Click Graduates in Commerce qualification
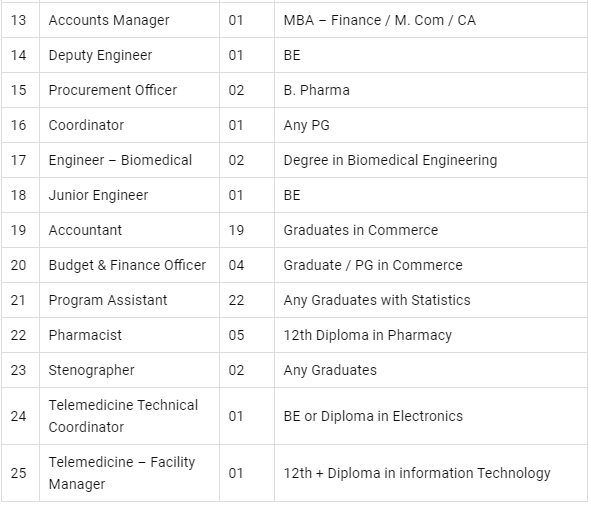The image size is (591, 505). coord(361,230)
